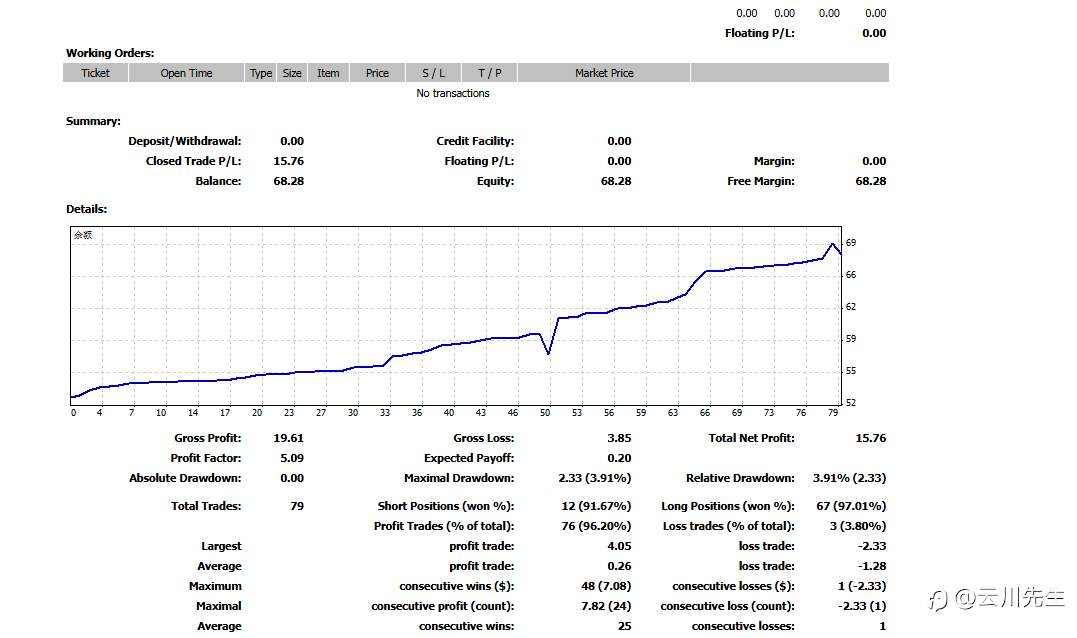Click the Profit Factor value 5.09
The height and width of the screenshot is (638, 1077).
pos(292,457)
